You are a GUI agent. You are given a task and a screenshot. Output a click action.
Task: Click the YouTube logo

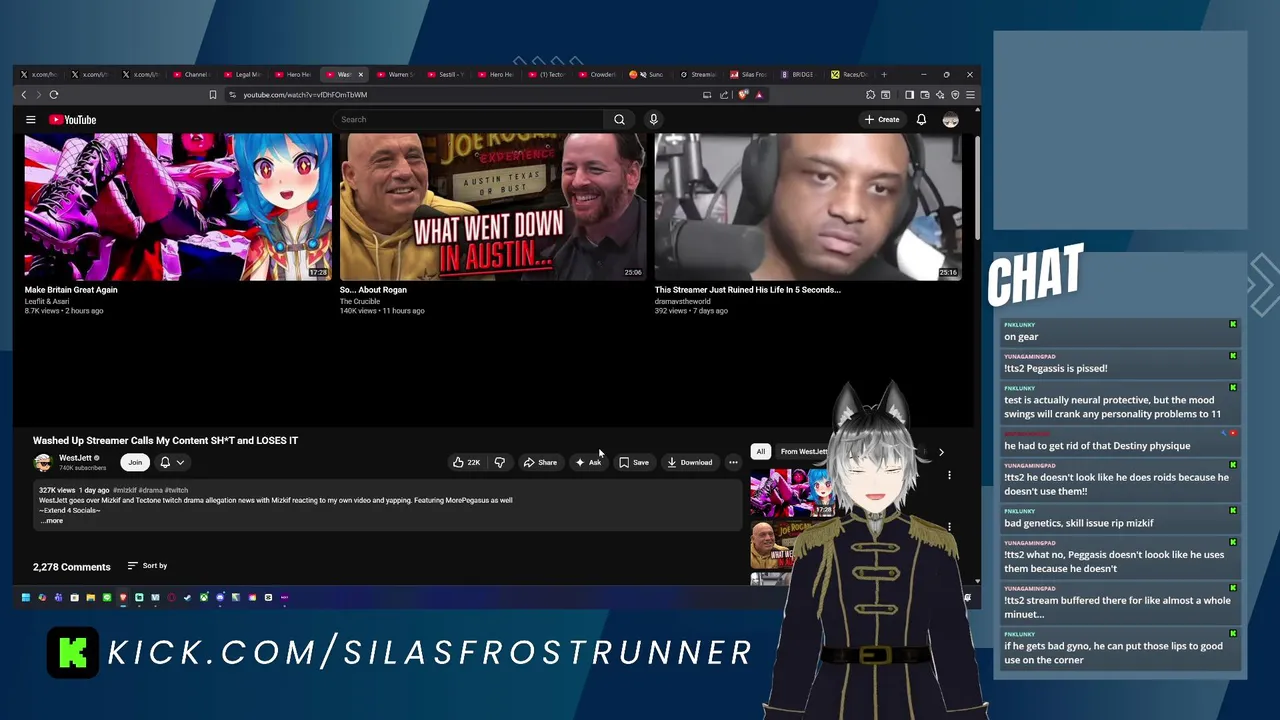(x=72, y=119)
